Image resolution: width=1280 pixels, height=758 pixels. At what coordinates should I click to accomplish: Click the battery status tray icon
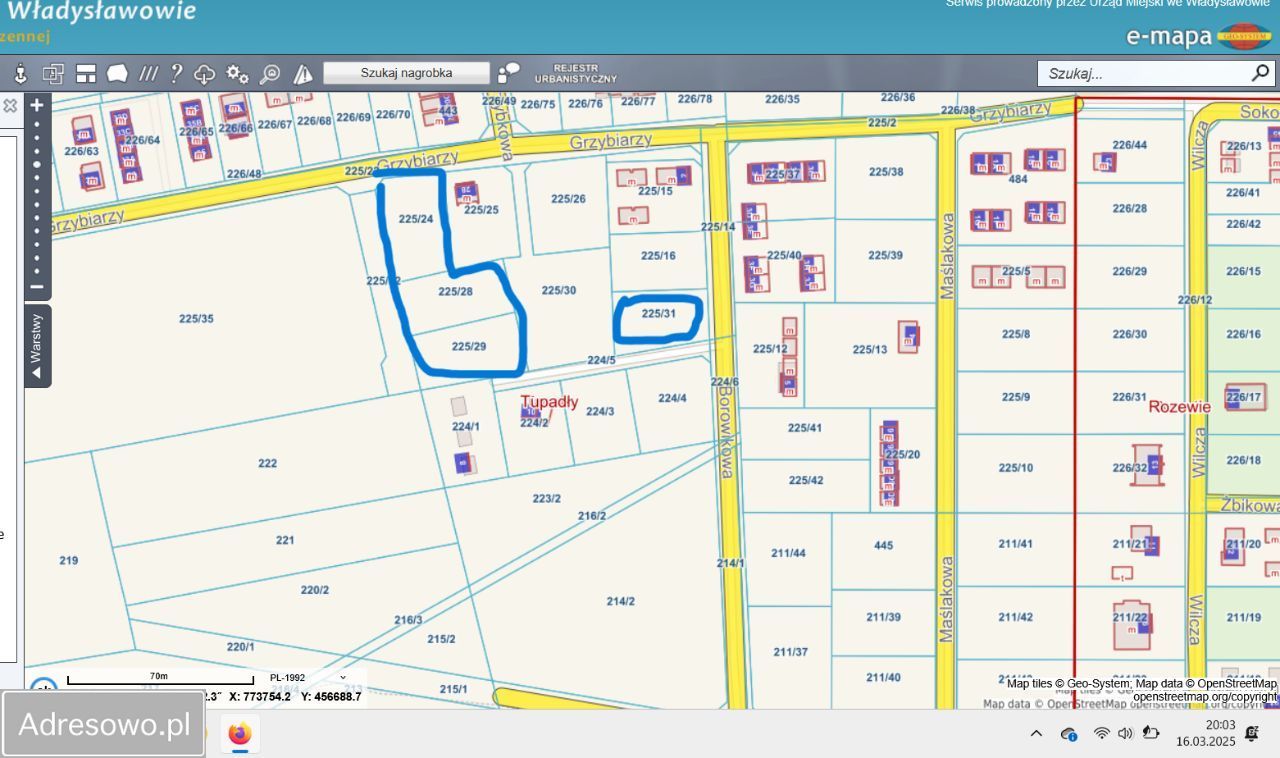pos(1151,733)
